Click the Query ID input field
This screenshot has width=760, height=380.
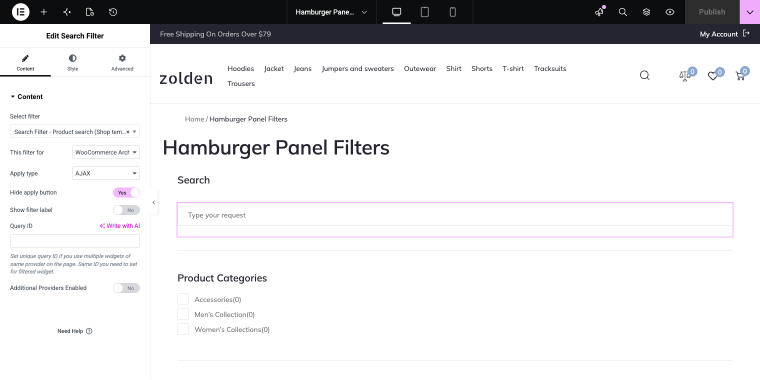coord(75,241)
